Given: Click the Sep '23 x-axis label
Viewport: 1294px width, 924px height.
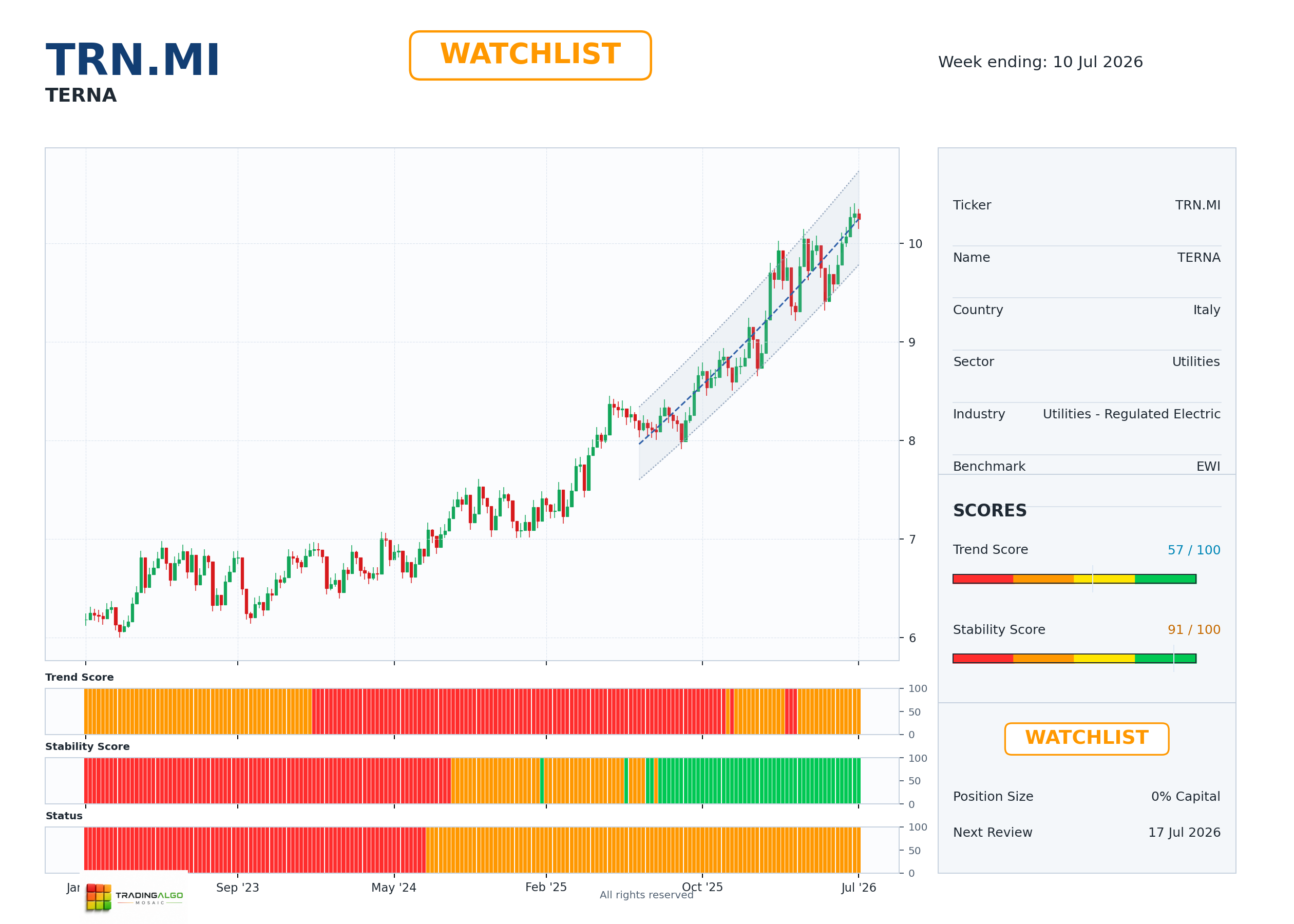Looking at the screenshot, I should [237, 888].
